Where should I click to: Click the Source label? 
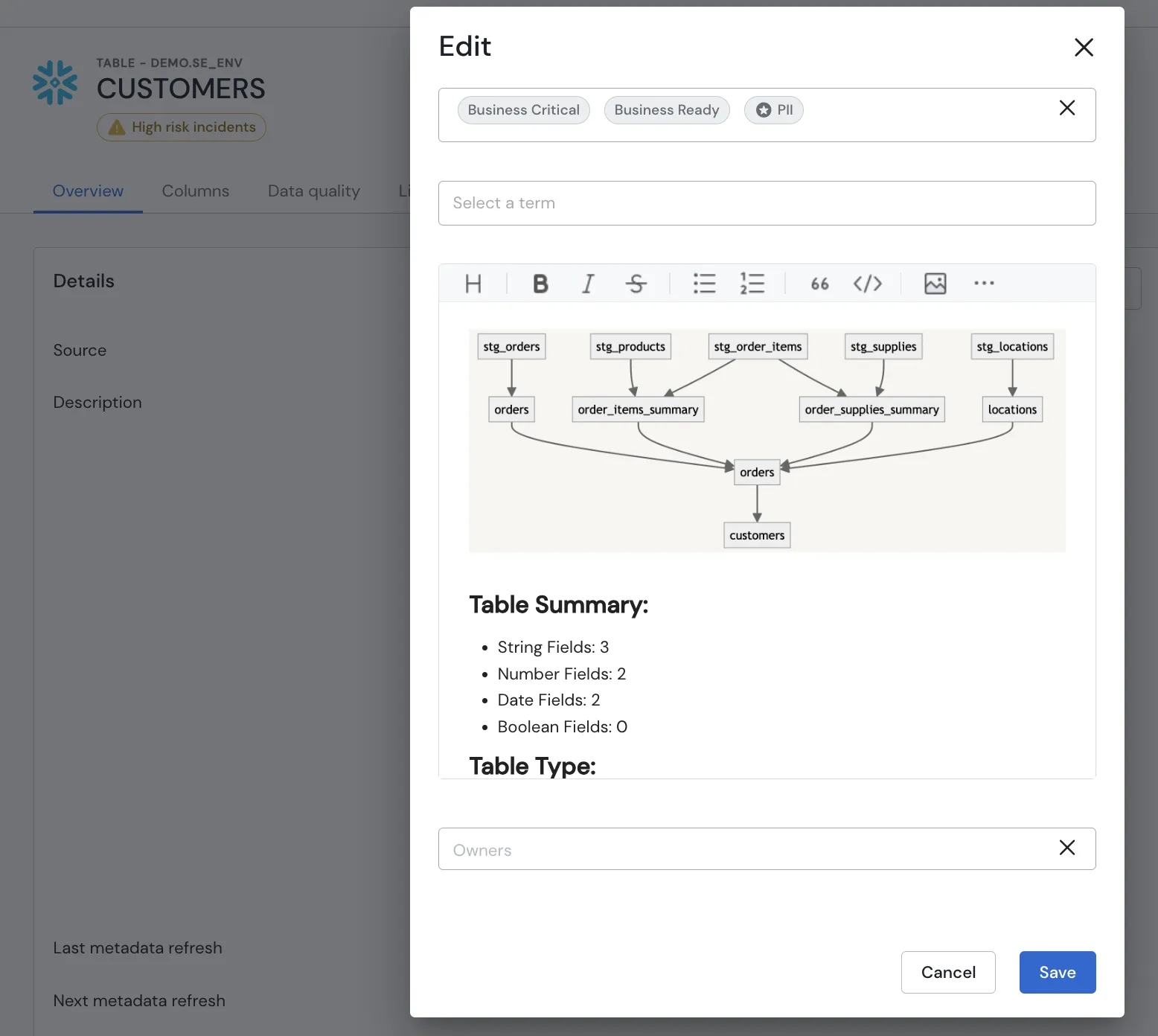[80, 351]
